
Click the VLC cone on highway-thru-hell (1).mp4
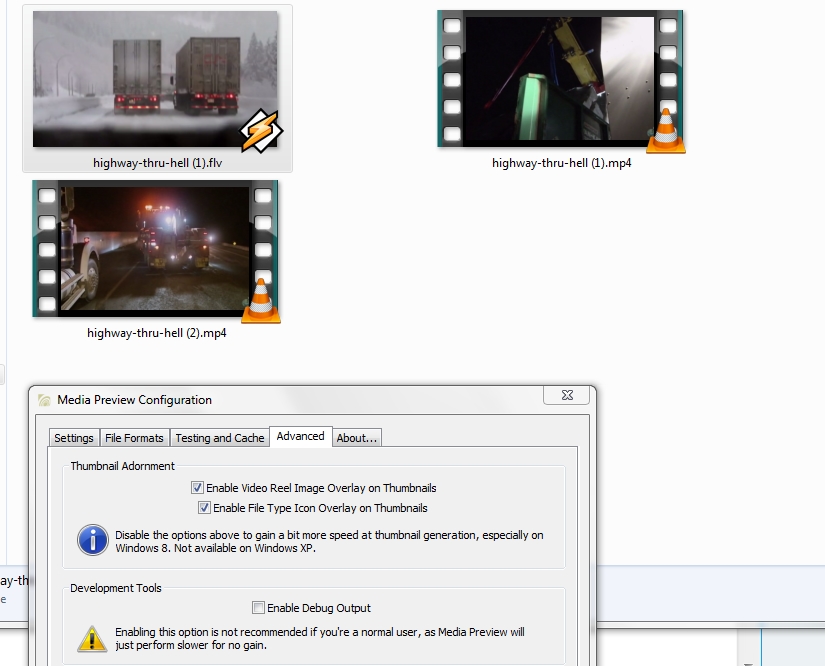pyautogui.click(x=665, y=132)
